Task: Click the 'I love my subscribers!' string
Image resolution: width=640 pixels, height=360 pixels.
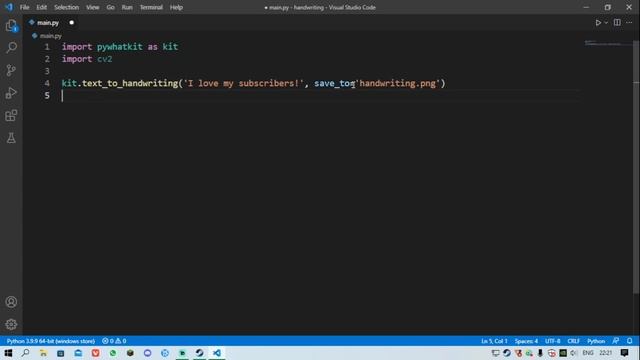Action: [x=243, y=83]
